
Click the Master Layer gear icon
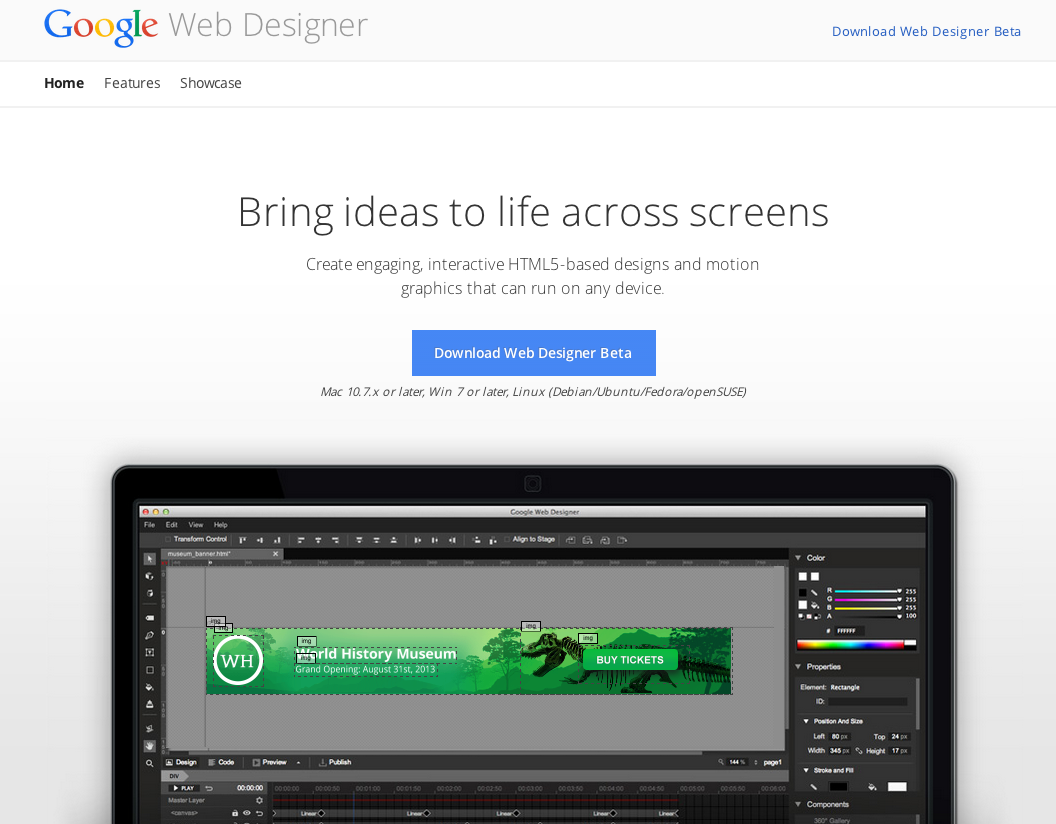point(259,800)
